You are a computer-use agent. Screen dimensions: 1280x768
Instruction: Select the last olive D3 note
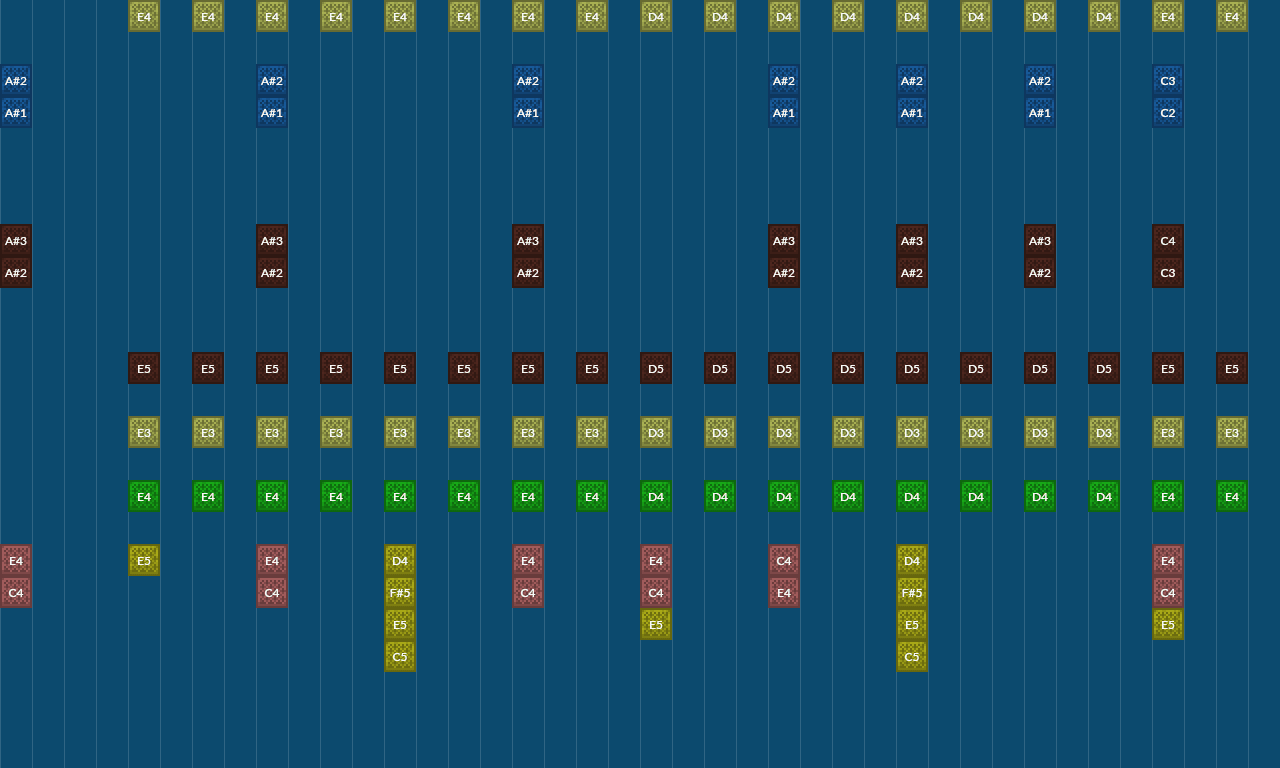[x=1104, y=433]
